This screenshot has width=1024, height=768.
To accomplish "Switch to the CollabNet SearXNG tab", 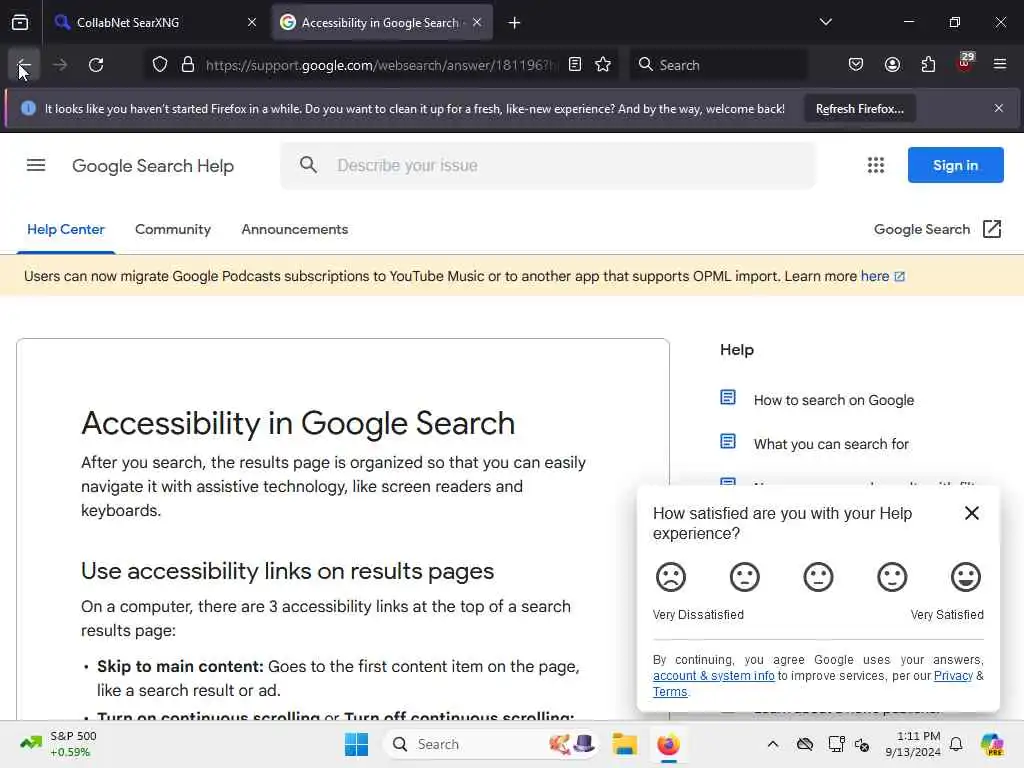I will [x=155, y=22].
